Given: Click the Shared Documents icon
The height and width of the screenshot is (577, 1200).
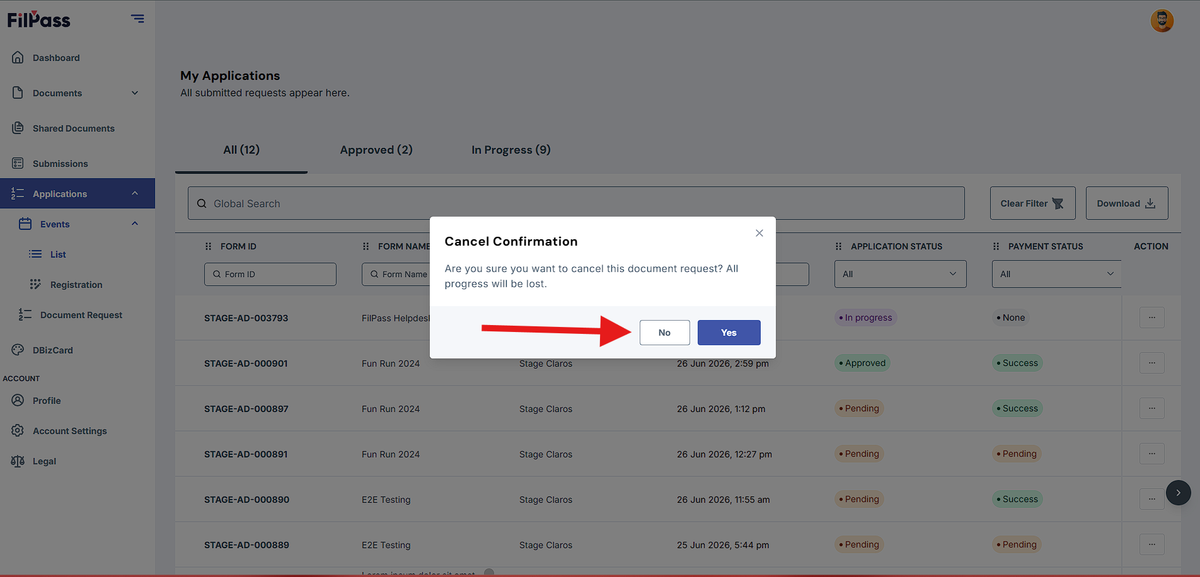Looking at the screenshot, I should point(17,128).
